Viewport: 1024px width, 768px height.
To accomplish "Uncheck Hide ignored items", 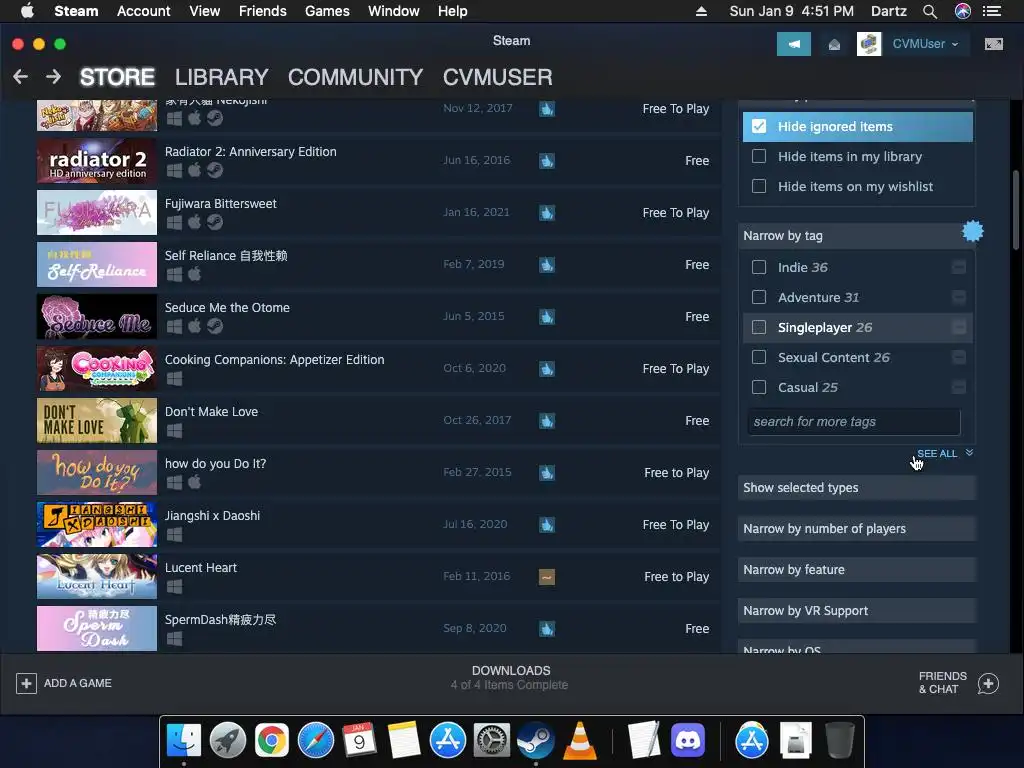I will tap(759, 126).
